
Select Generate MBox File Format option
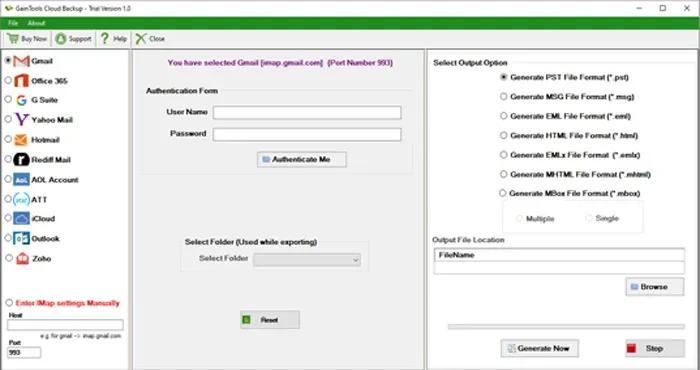pyautogui.click(x=503, y=193)
